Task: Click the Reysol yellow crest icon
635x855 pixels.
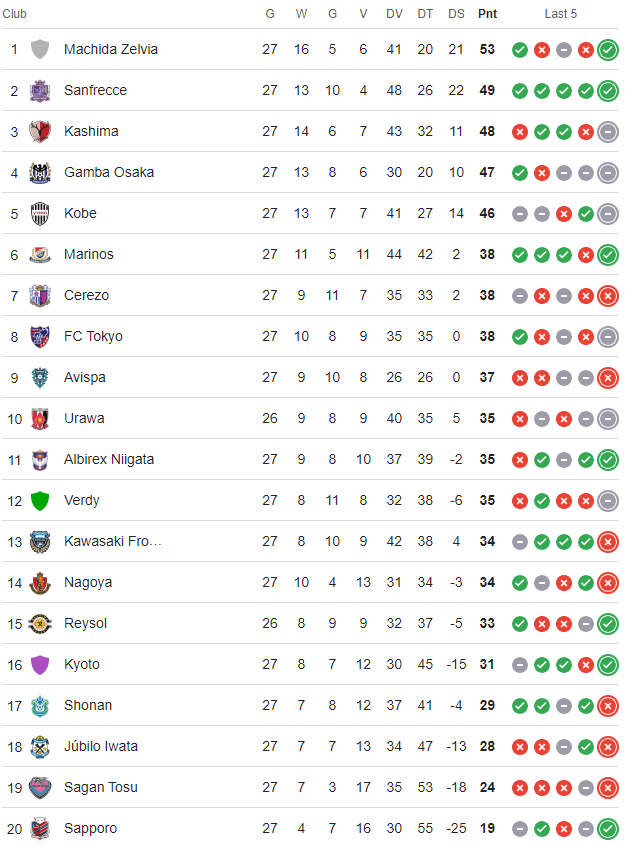Action: (x=40, y=623)
